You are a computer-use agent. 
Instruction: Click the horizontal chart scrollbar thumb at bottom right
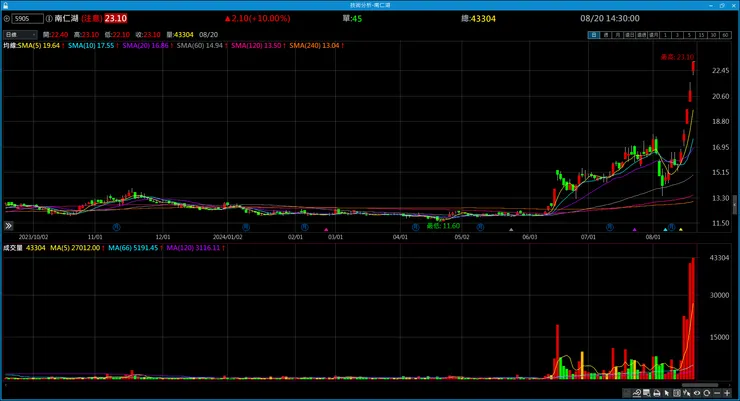[x=700, y=385]
